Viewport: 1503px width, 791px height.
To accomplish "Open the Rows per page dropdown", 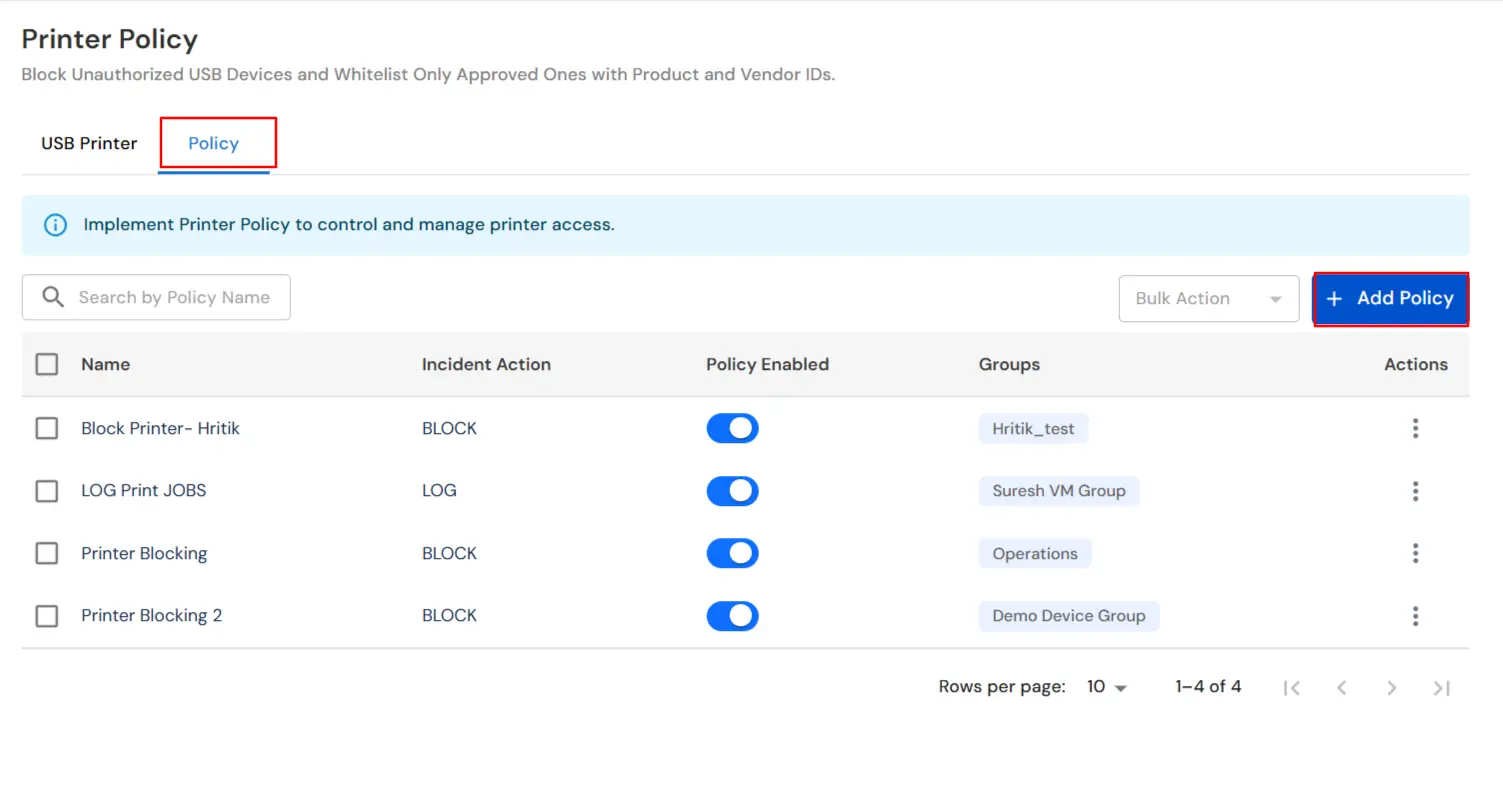I will [x=1104, y=687].
